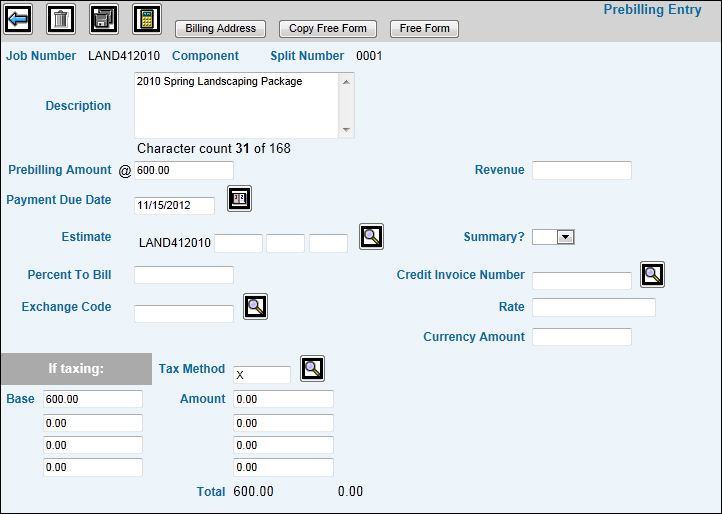Viewport: 722px width, 514px height.
Task: Click the save disk icon
Action: point(104,19)
